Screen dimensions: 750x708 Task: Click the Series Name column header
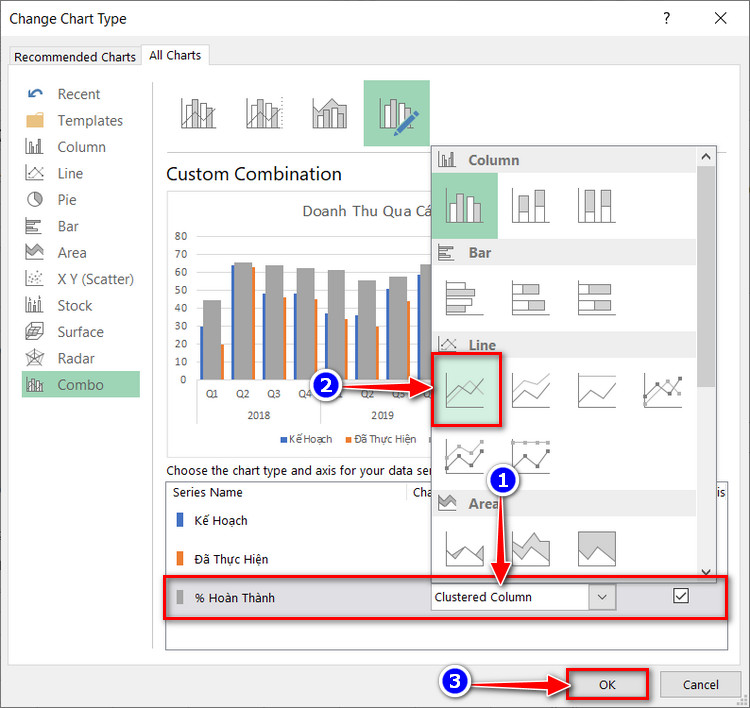coord(208,492)
